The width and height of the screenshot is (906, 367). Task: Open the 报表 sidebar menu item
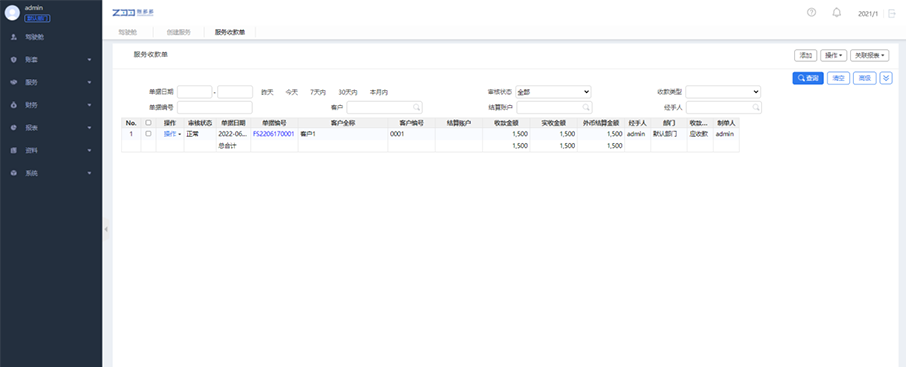pos(51,128)
